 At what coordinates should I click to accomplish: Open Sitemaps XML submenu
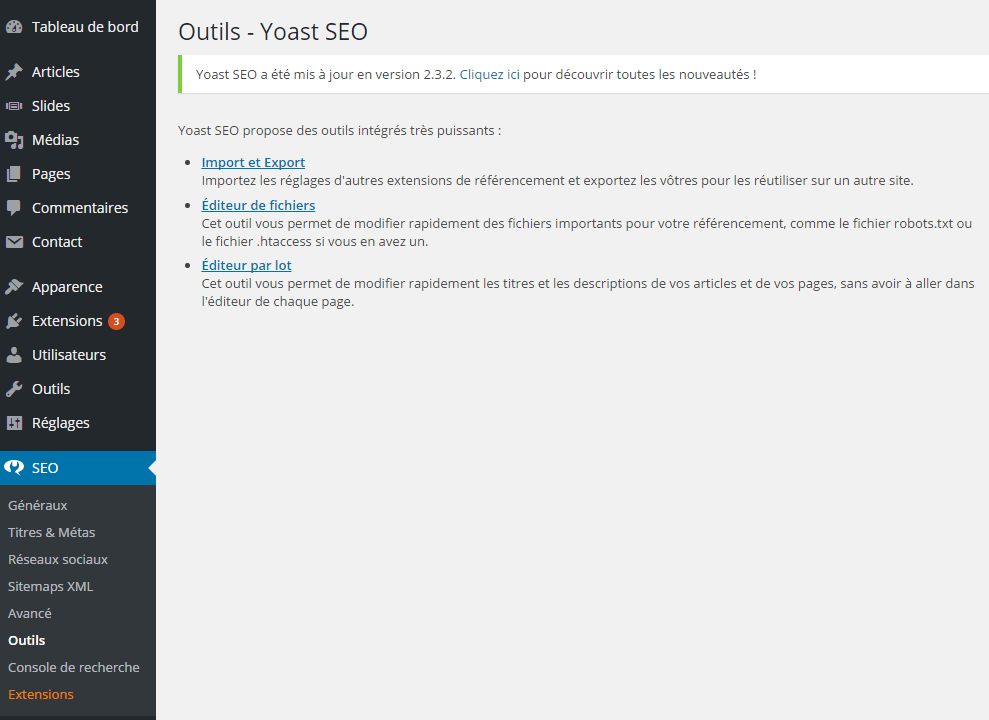(50, 587)
